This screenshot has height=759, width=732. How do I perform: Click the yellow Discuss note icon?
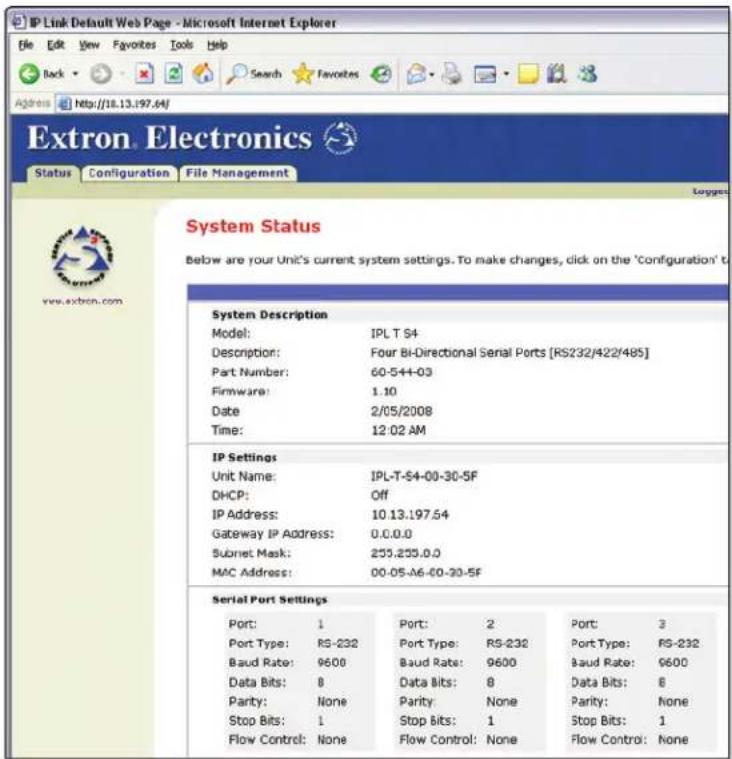528,74
